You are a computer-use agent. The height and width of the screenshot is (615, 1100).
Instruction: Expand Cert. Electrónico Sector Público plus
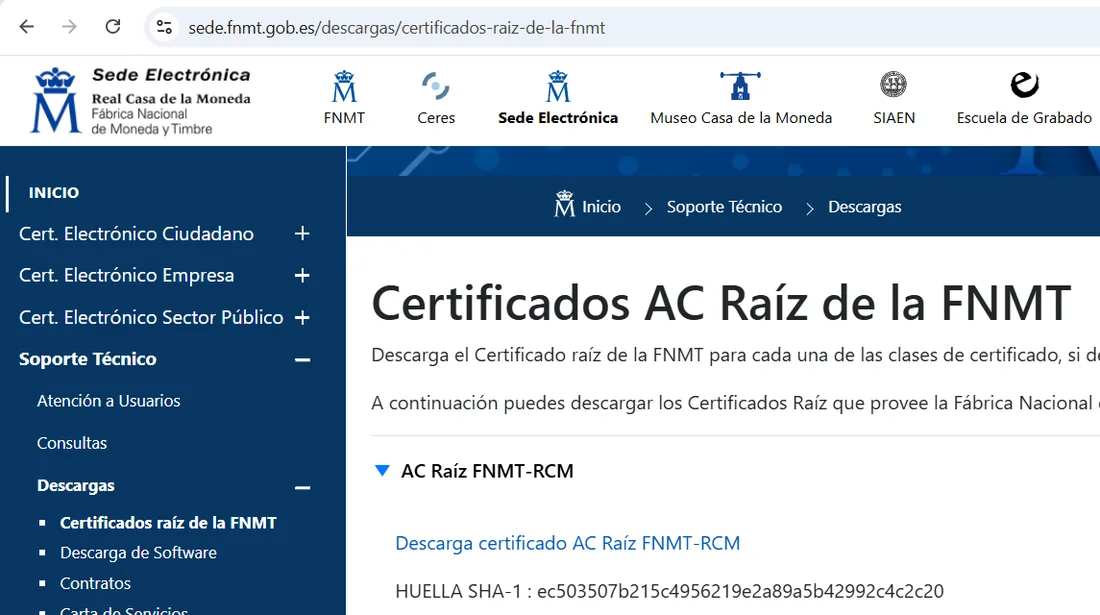pos(302,318)
